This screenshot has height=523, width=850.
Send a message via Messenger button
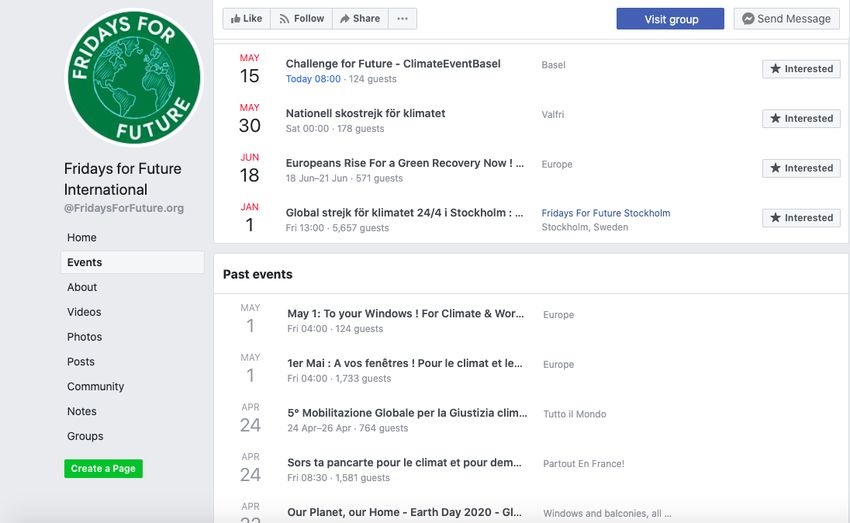(787, 18)
